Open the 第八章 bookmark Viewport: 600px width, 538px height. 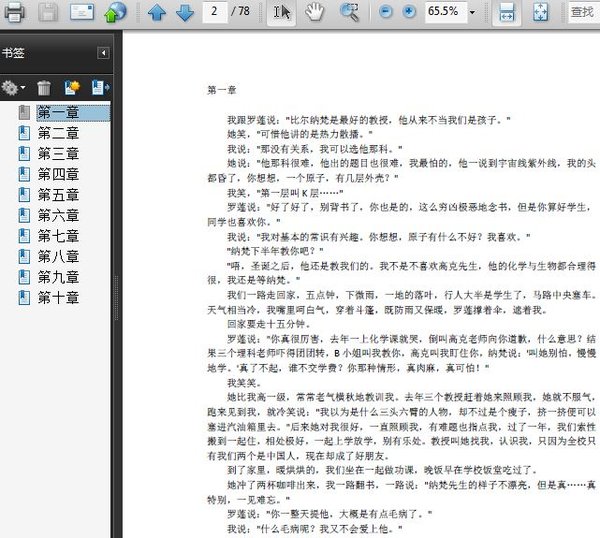(x=58, y=257)
